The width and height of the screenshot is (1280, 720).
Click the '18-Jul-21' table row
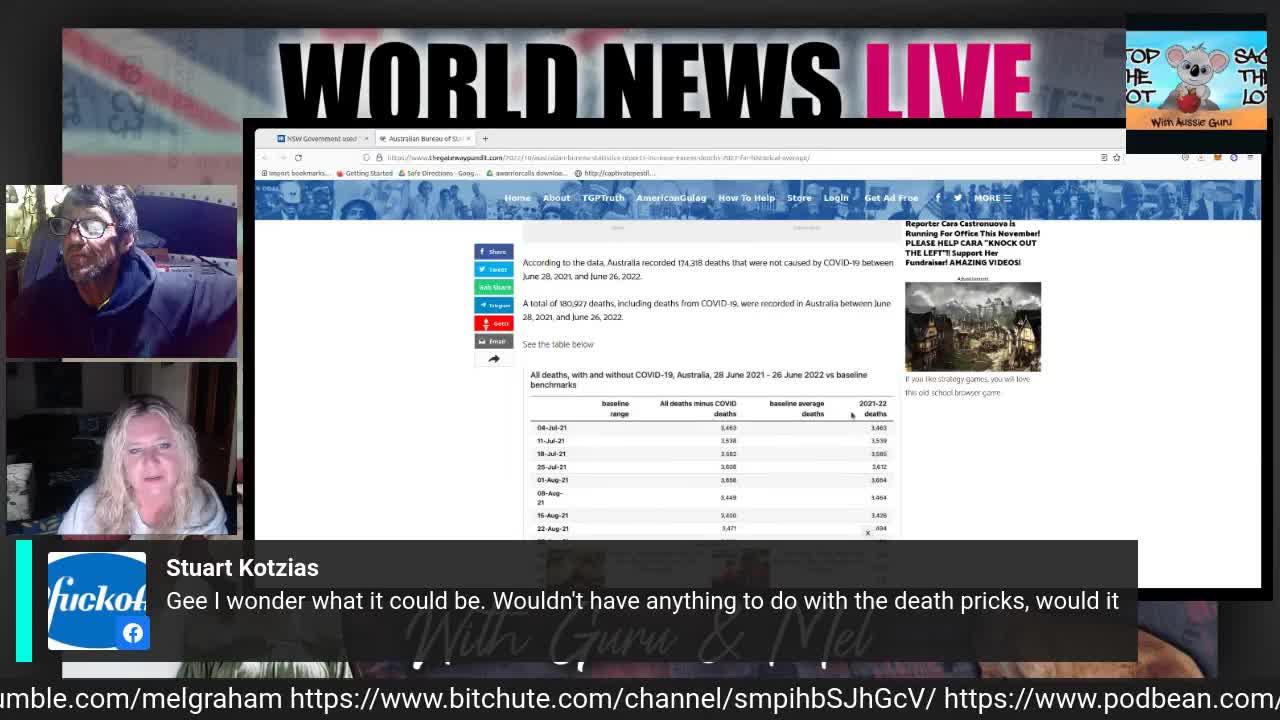(711, 454)
